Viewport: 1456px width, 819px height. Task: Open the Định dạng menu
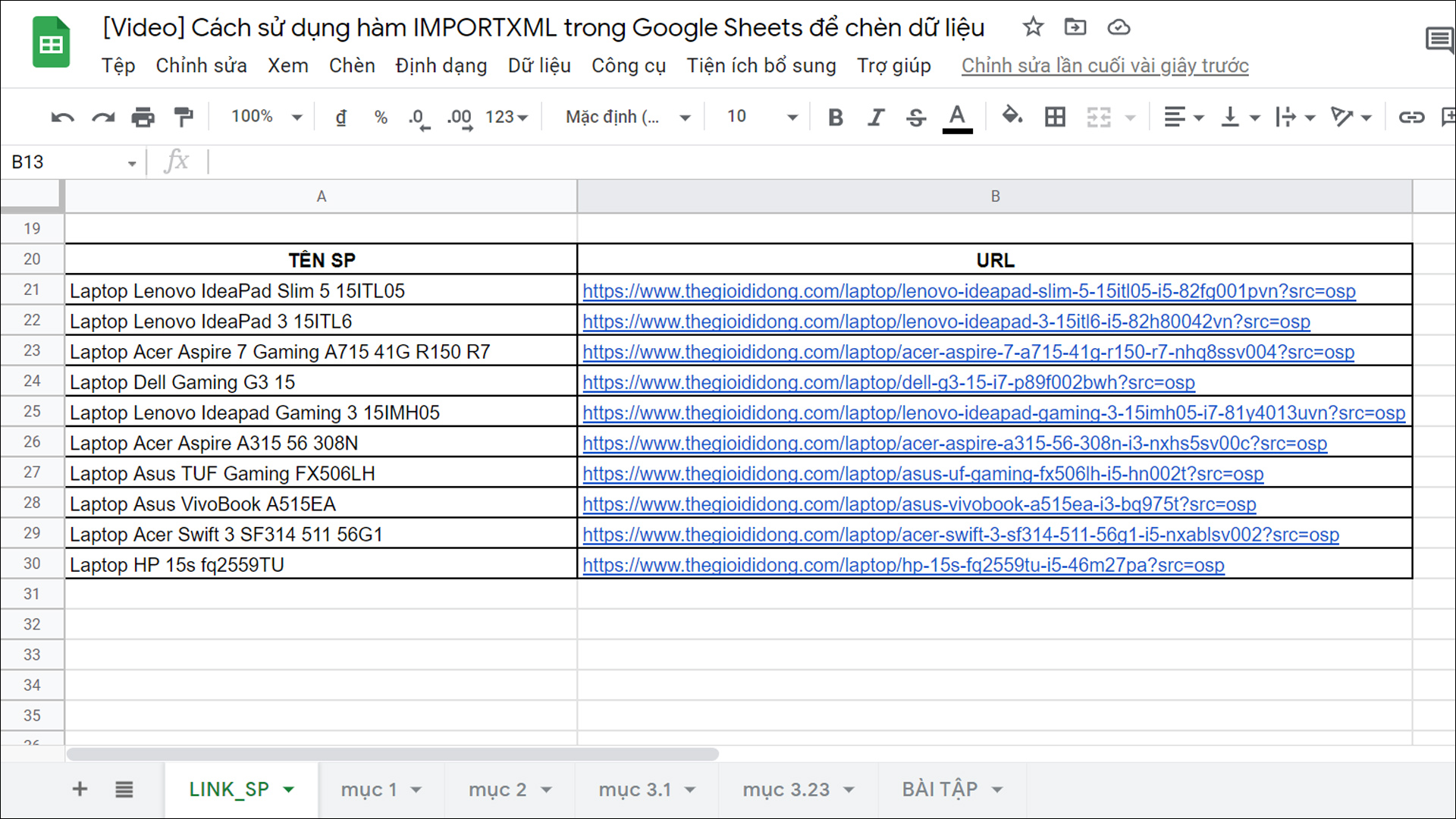tap(441, 66)
